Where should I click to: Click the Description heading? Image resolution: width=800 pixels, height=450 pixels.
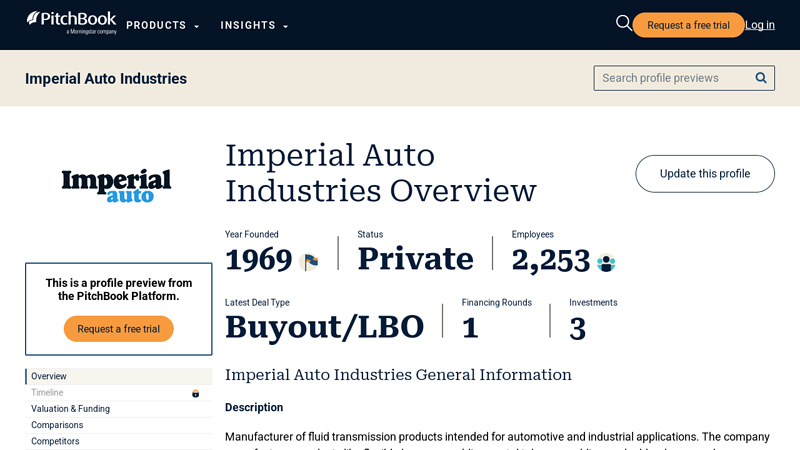[254, 408]
